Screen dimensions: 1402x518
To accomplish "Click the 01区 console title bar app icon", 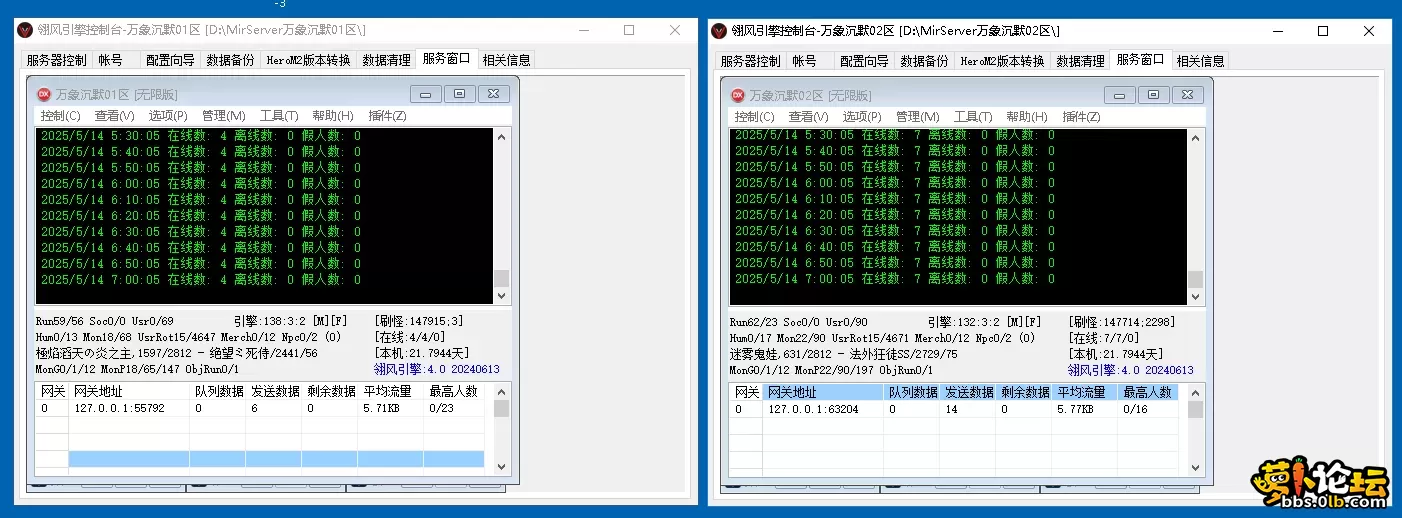I will click(25, 30).
